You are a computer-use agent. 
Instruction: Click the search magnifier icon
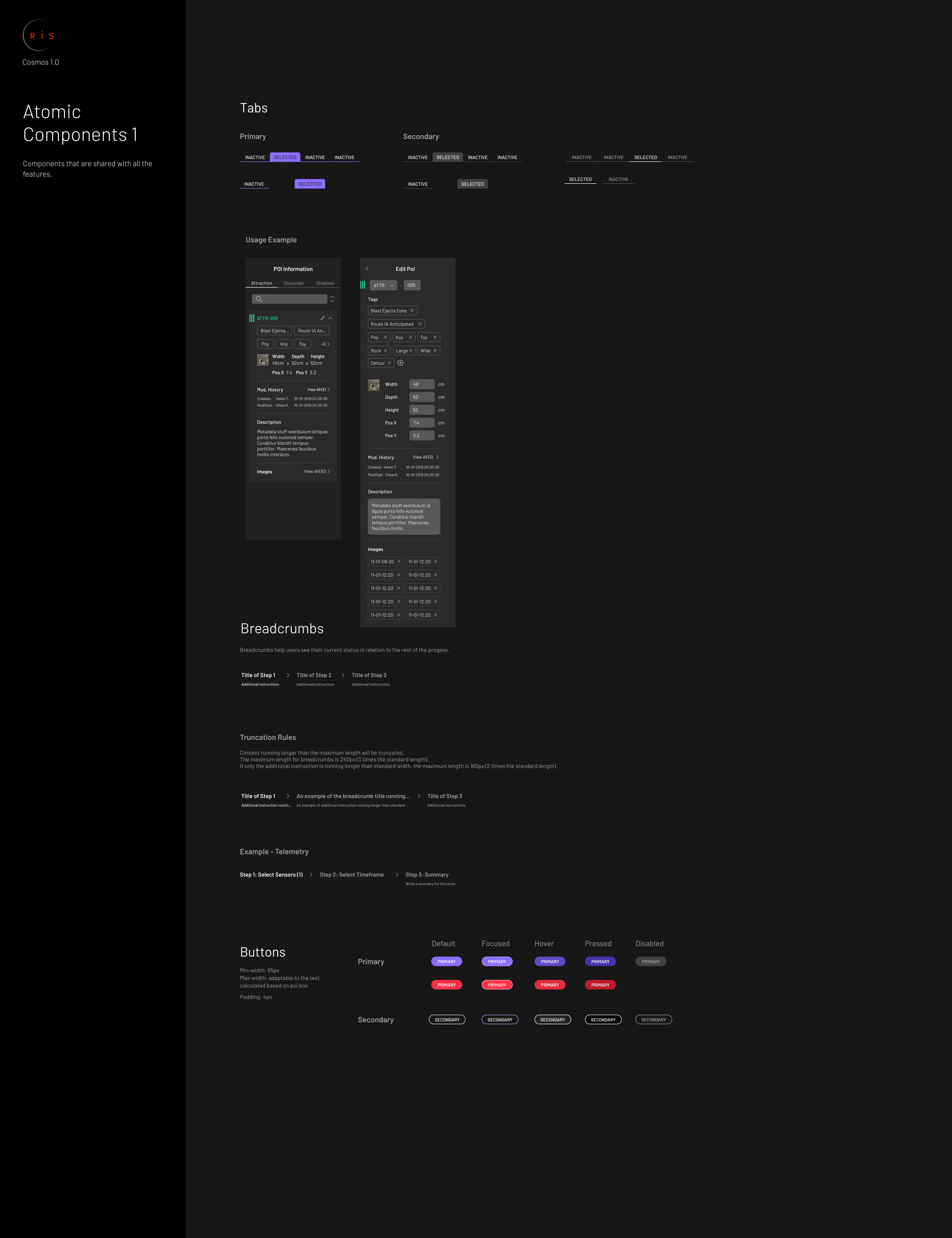[259, 299]
